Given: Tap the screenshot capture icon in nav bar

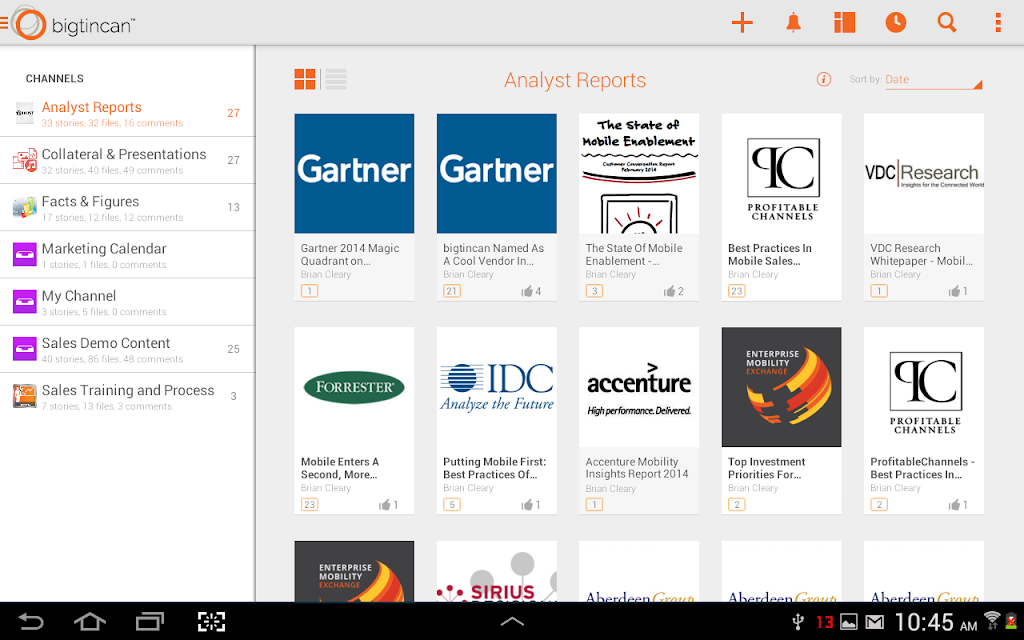Looking at the screenshot, I should 212,622.
